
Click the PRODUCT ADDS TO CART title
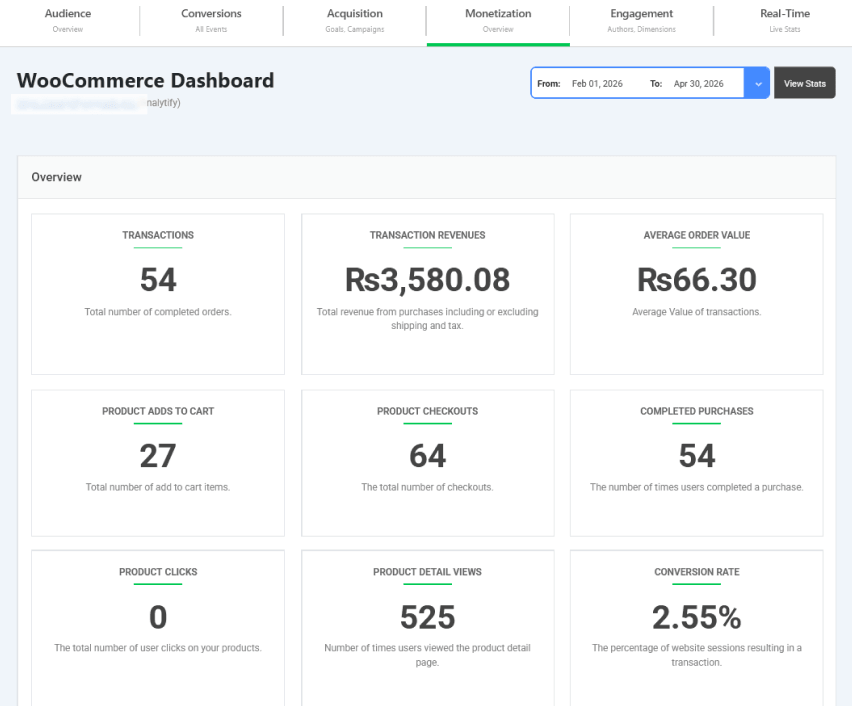click(158, 411)
